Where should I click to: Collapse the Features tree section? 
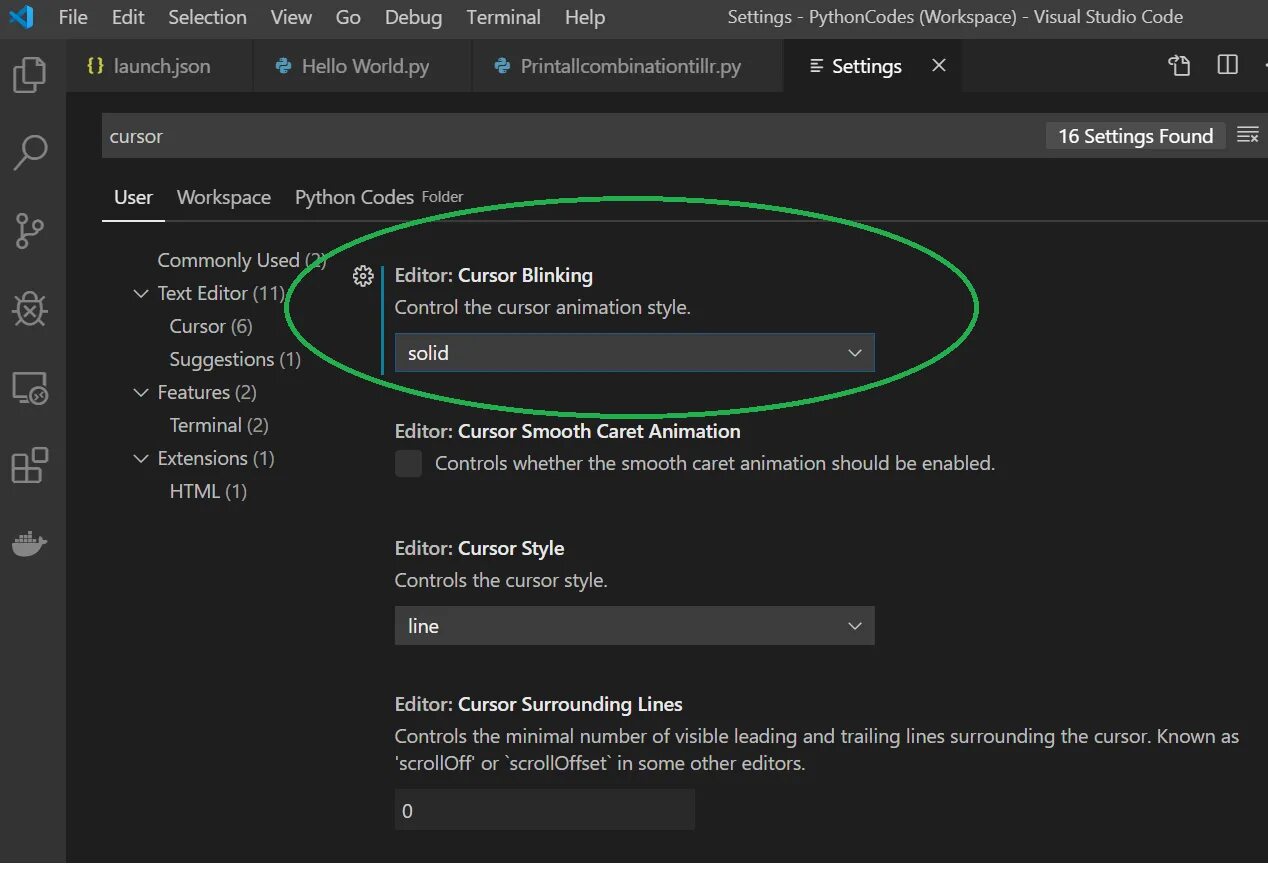click(x=141, y=392)
